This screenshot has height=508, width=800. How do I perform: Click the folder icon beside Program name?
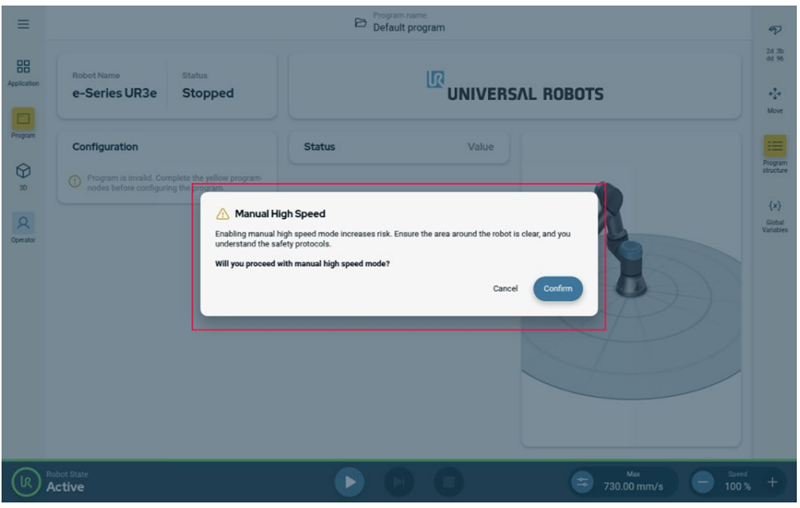pos(360,23)
